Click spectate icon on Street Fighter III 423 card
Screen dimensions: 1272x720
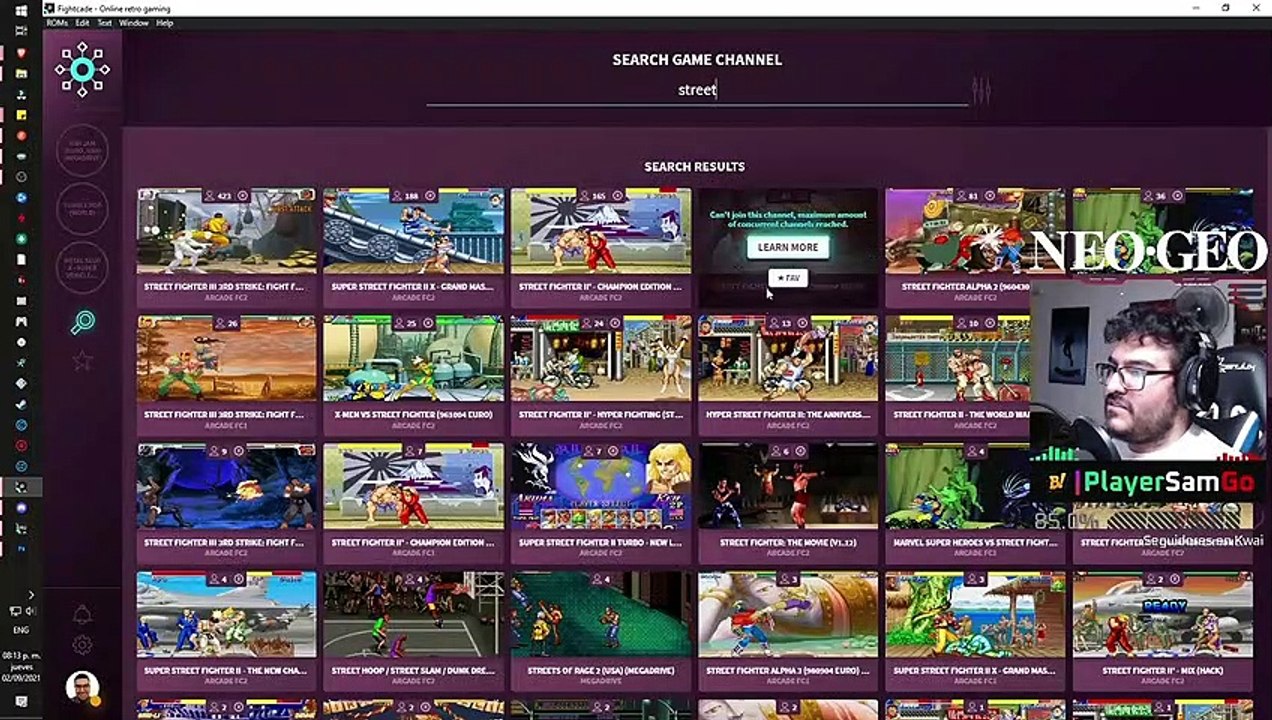tap(242, 196)
